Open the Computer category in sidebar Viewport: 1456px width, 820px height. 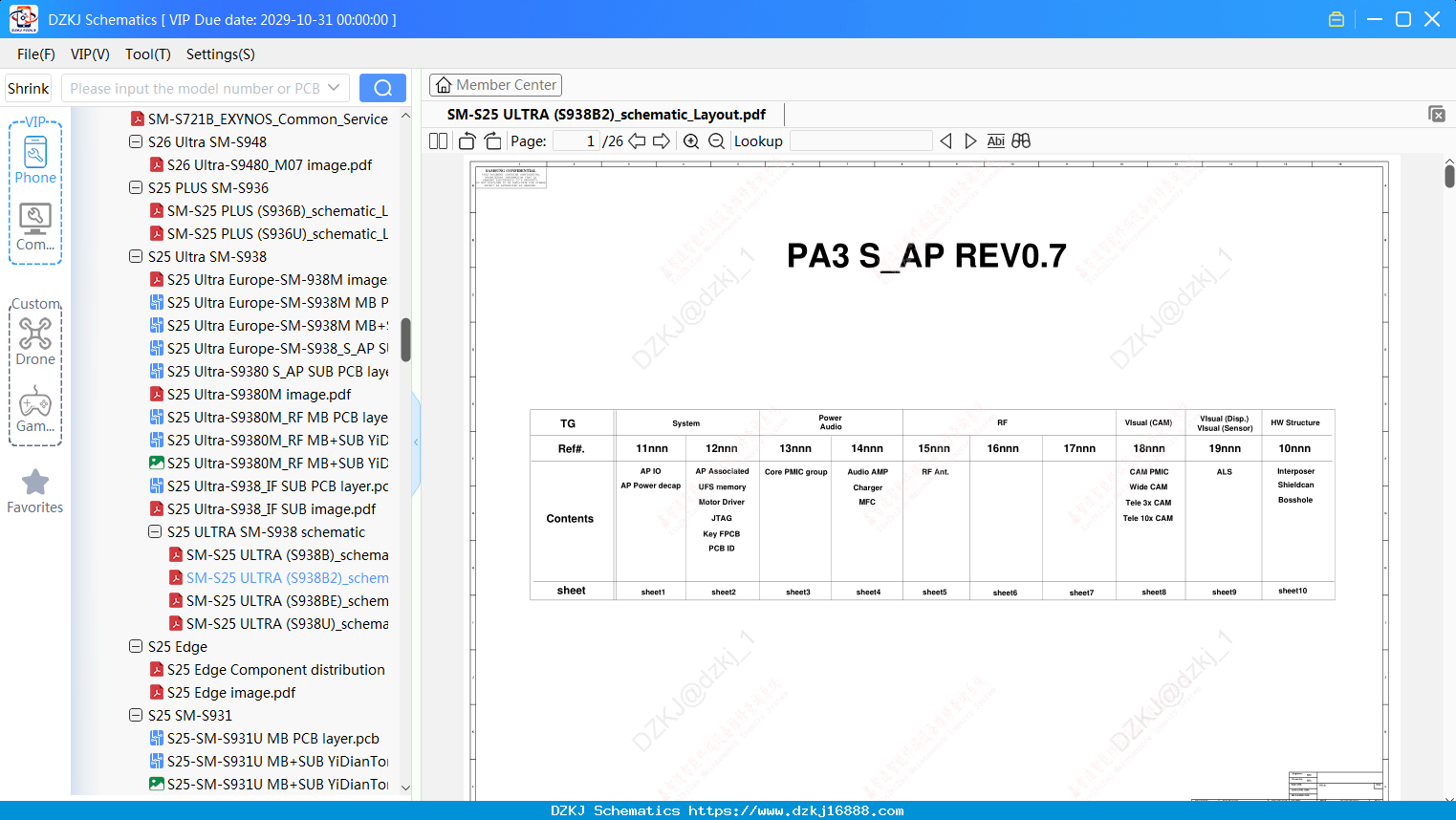35,227
